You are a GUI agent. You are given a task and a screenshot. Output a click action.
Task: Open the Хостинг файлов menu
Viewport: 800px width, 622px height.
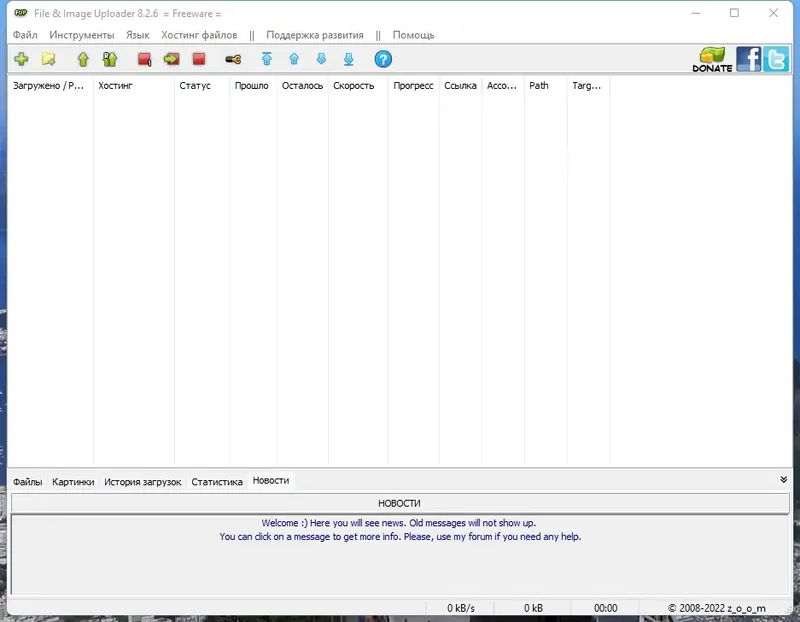pos(199,35)
